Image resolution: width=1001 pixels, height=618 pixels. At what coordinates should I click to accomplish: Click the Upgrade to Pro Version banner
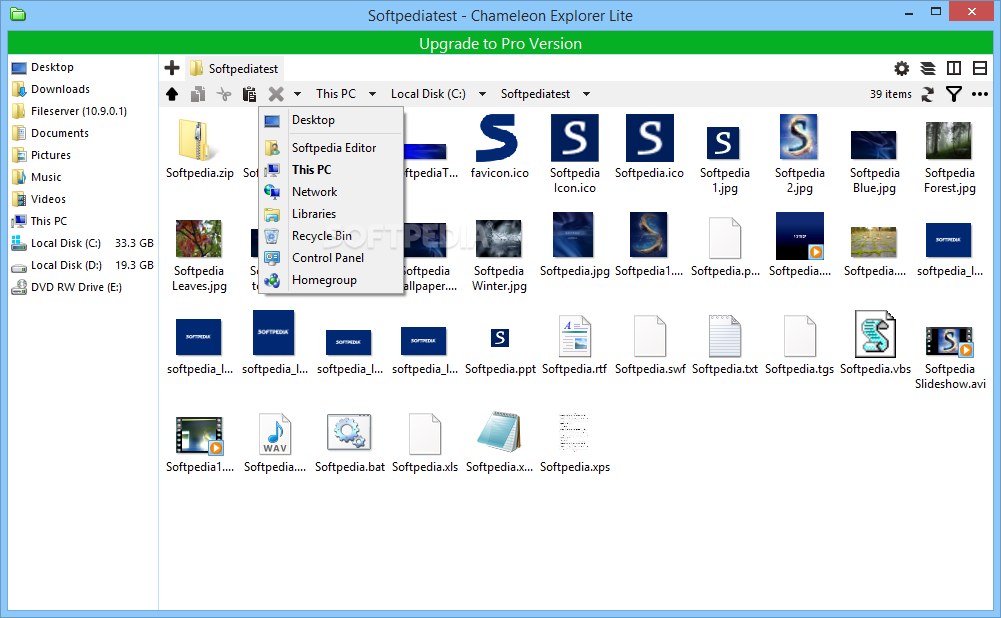pyautogui.click(x=500, y=43)
